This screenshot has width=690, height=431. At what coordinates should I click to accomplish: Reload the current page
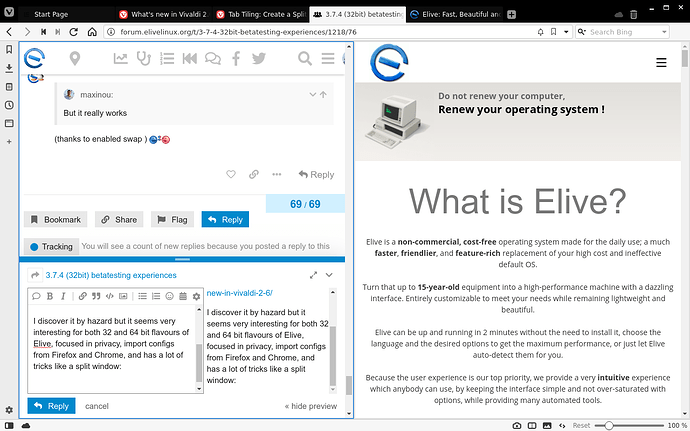pos(73,32)
